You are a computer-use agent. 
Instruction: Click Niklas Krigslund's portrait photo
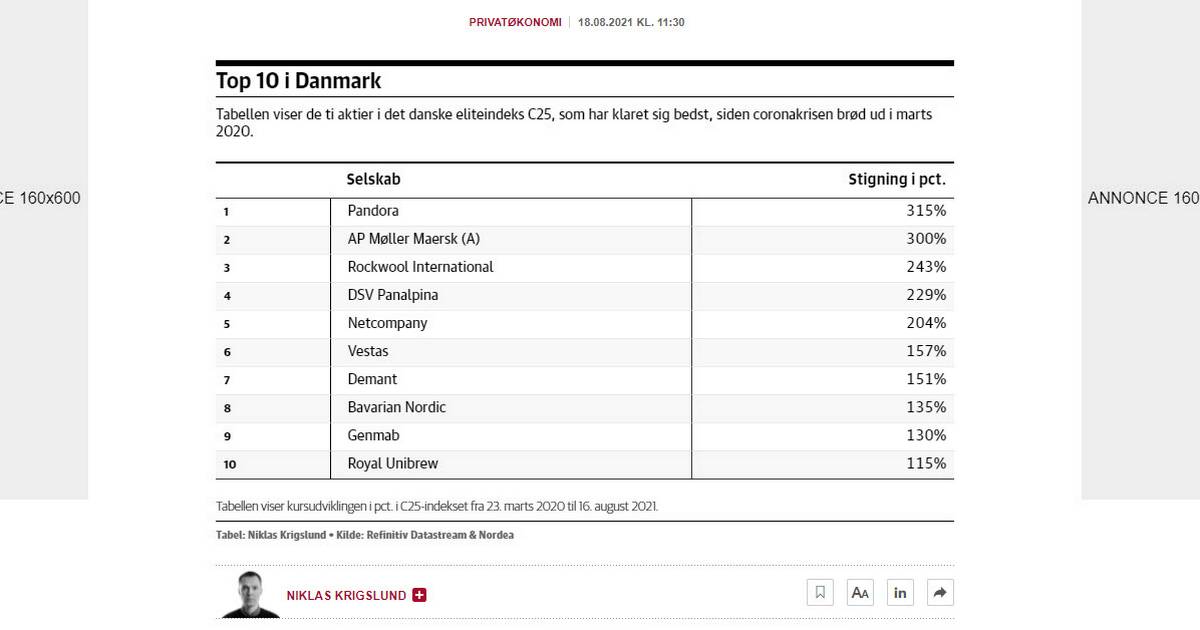tap(248, 594)
